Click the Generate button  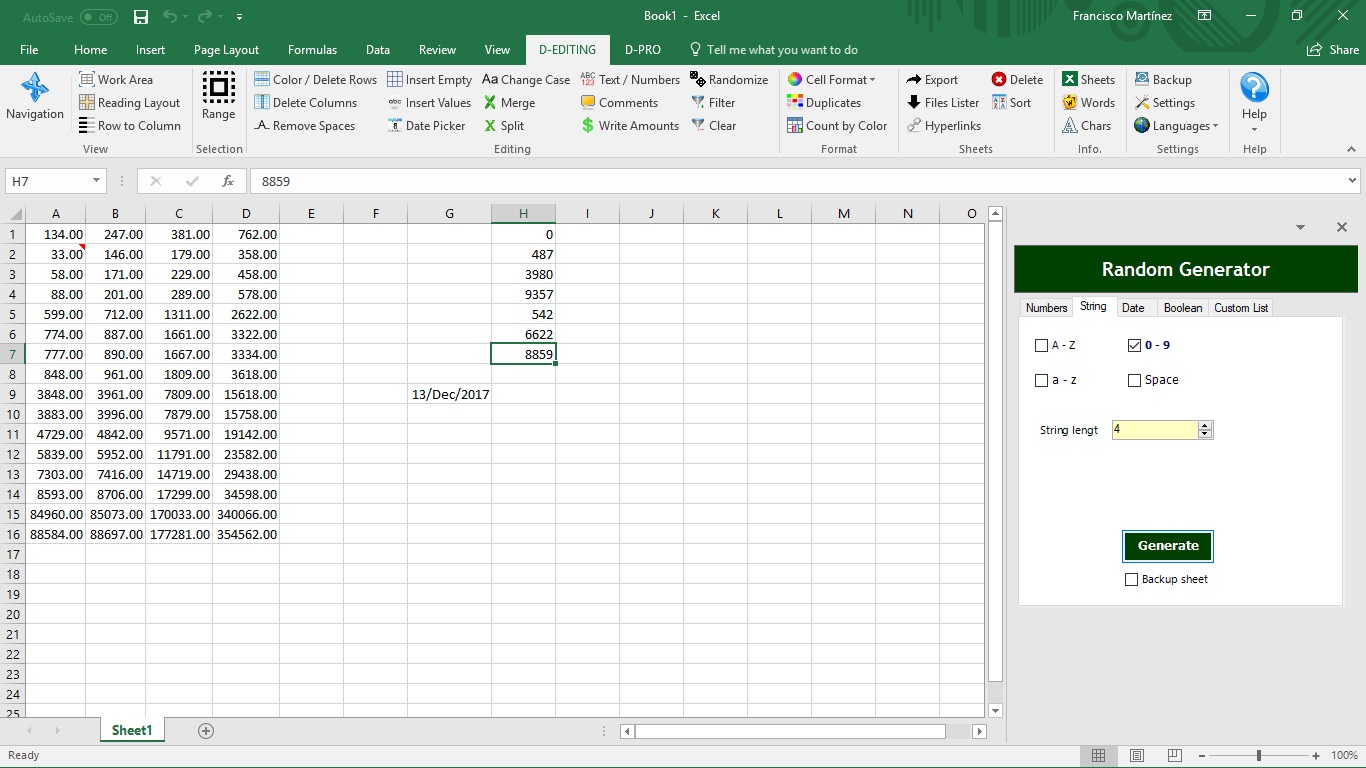click(1168, 546)
